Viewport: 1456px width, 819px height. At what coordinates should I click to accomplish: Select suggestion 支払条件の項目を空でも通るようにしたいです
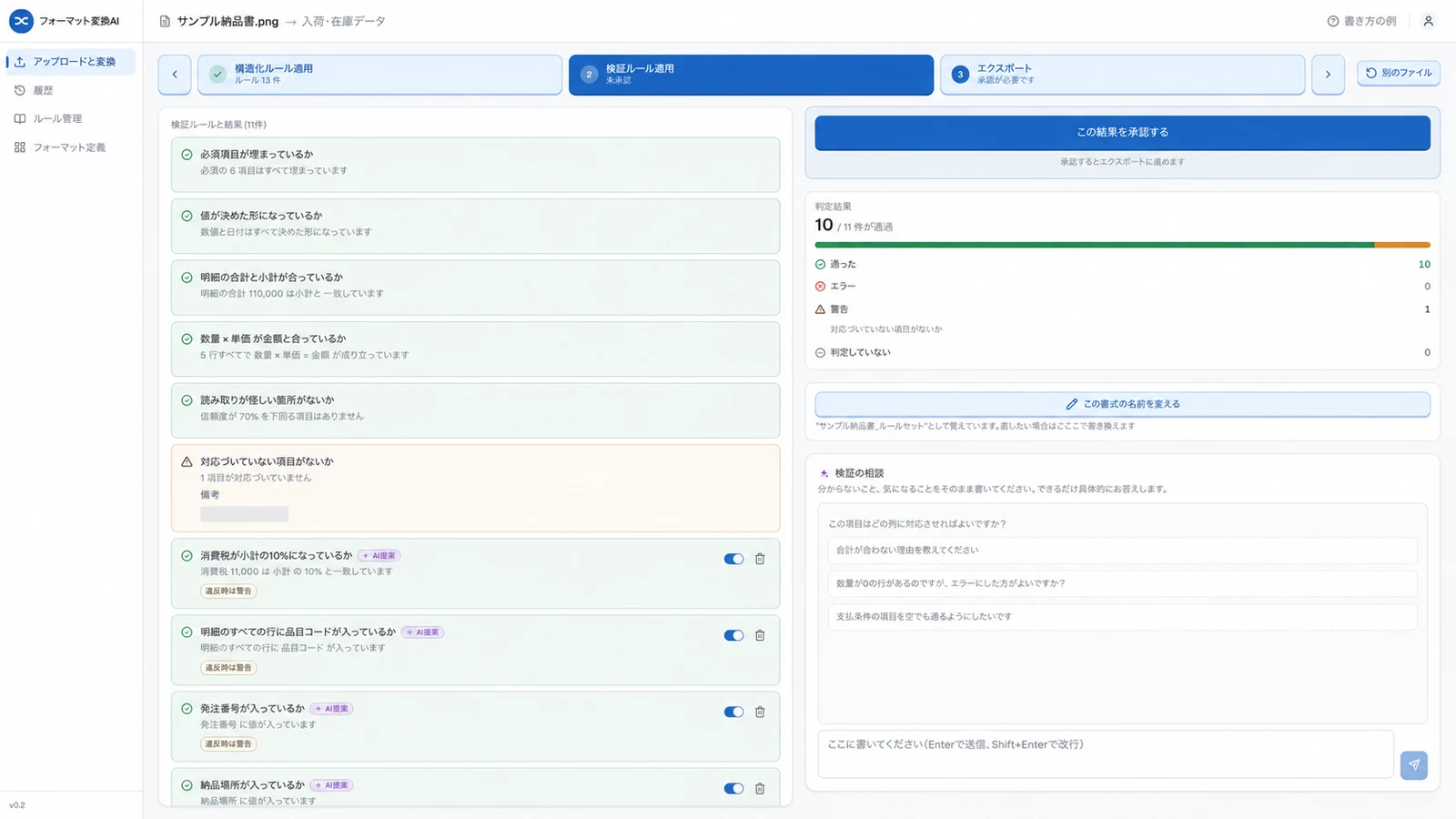click(1122, 616)
